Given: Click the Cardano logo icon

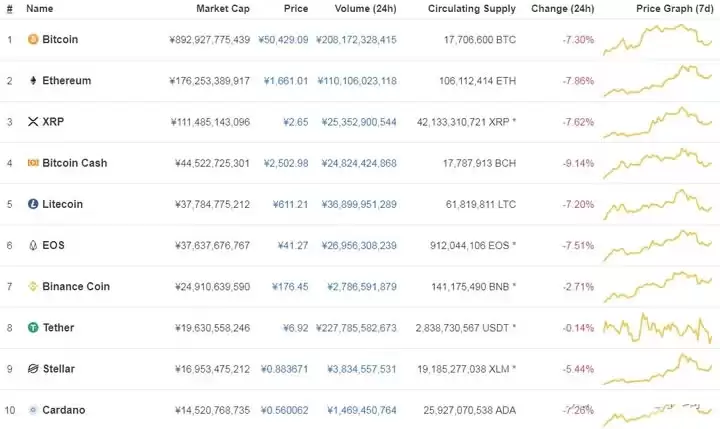Looking at the screenshot, I should [33, 410].
